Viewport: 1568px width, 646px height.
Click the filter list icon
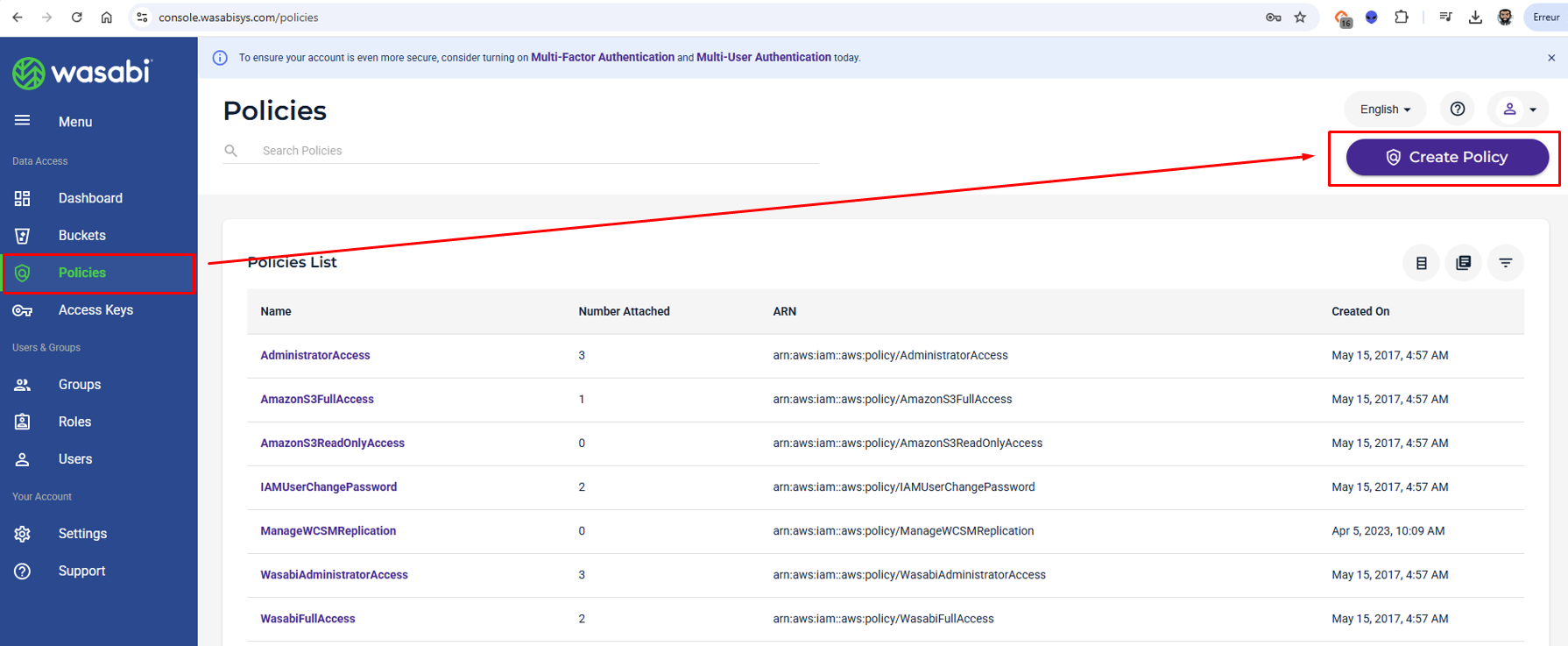pyautogui.click(x=1505, y=263)
